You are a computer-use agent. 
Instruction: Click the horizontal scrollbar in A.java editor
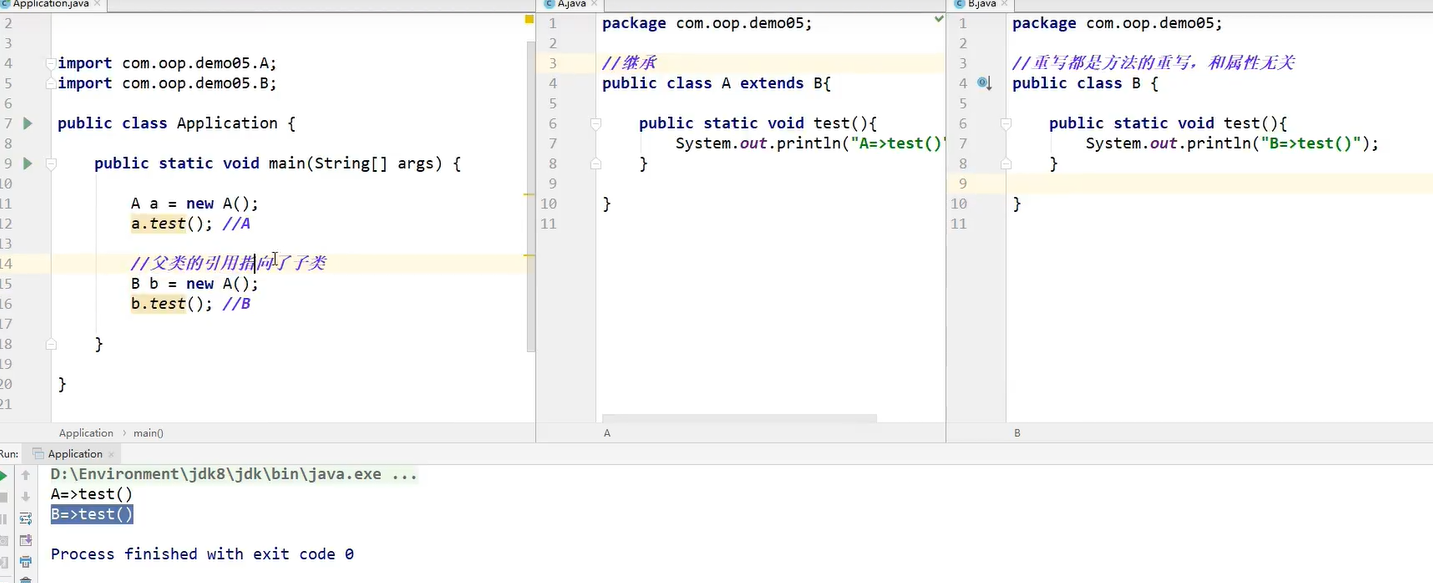[739, 418]
